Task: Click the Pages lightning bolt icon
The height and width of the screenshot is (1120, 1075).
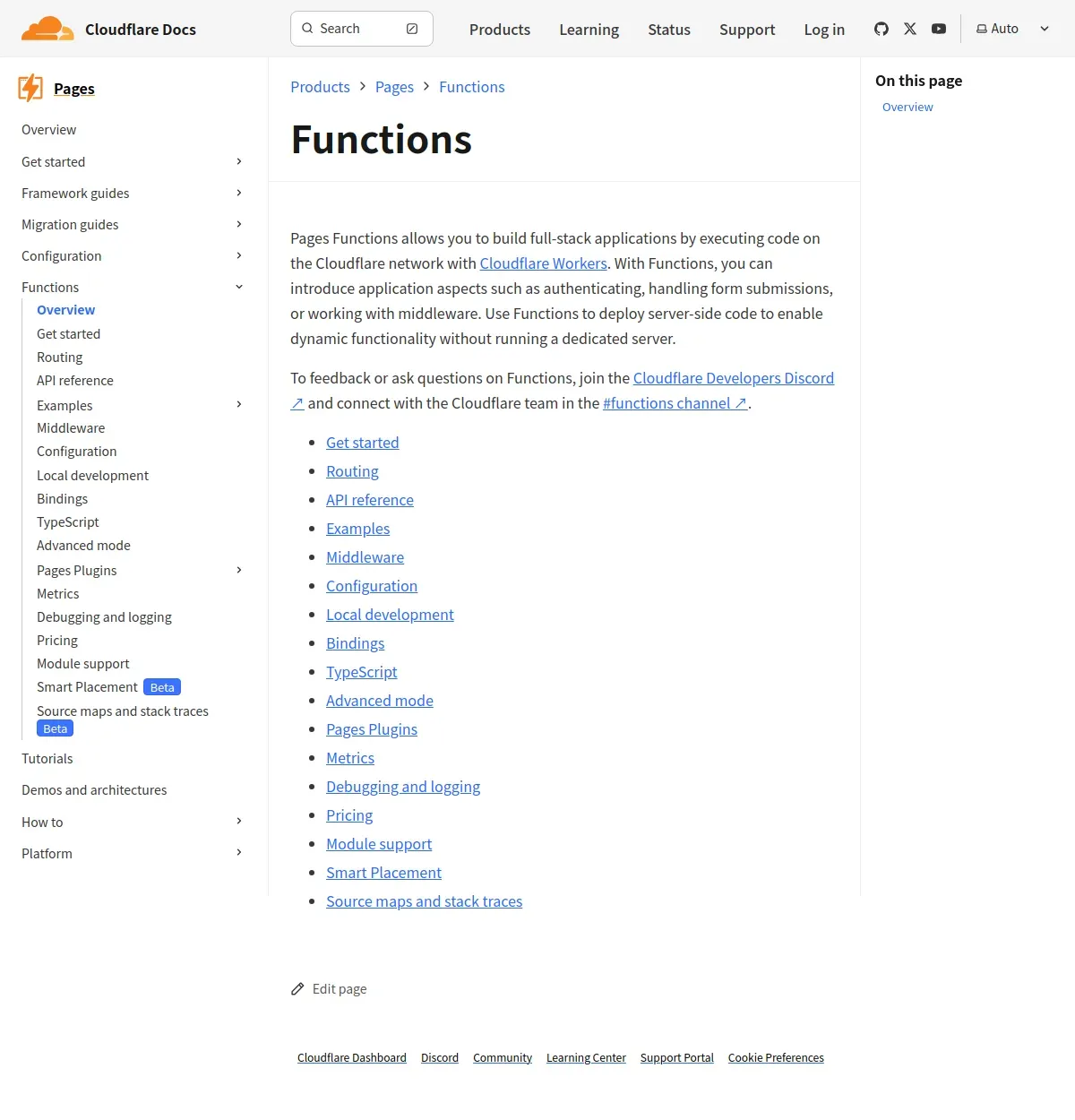Action: coord(30,88)
